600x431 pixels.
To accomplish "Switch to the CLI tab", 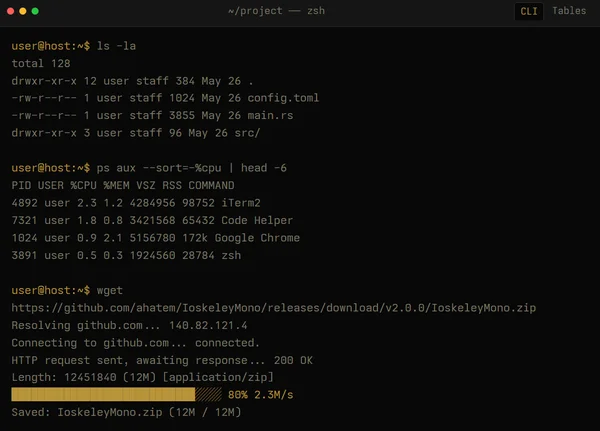I will coord(529,11).
